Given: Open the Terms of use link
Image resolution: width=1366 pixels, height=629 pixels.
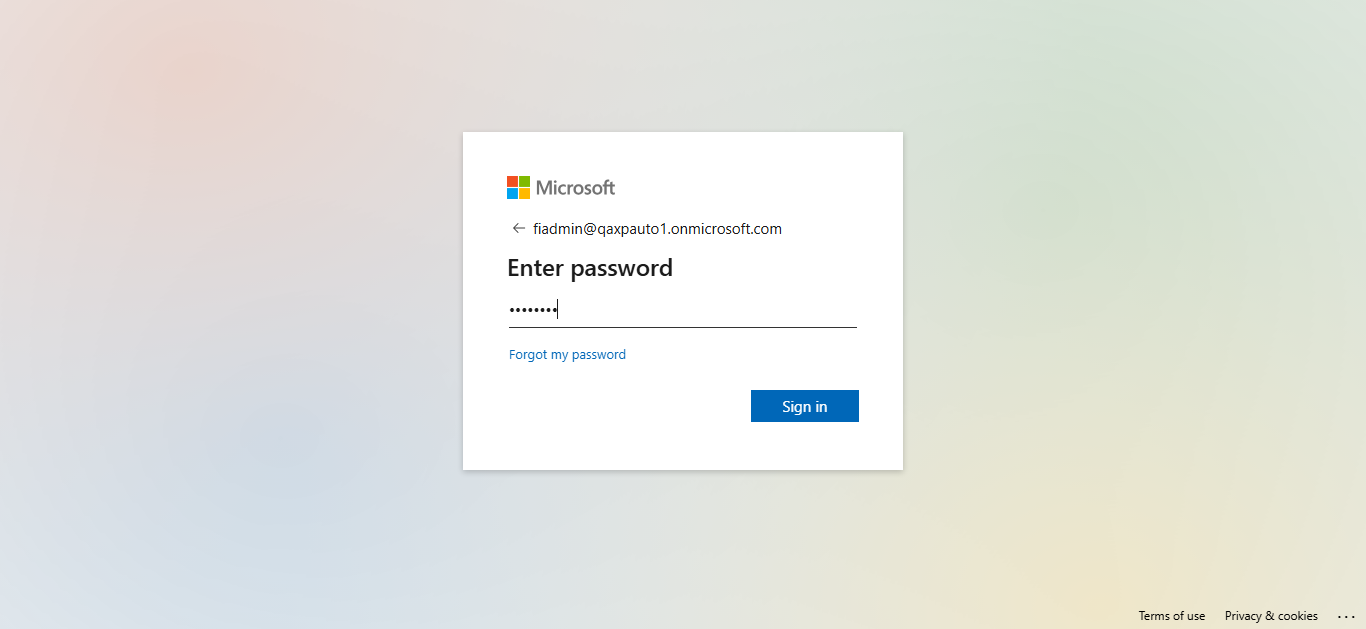Looking at the screenshot, I should [x=1171, y=616].
